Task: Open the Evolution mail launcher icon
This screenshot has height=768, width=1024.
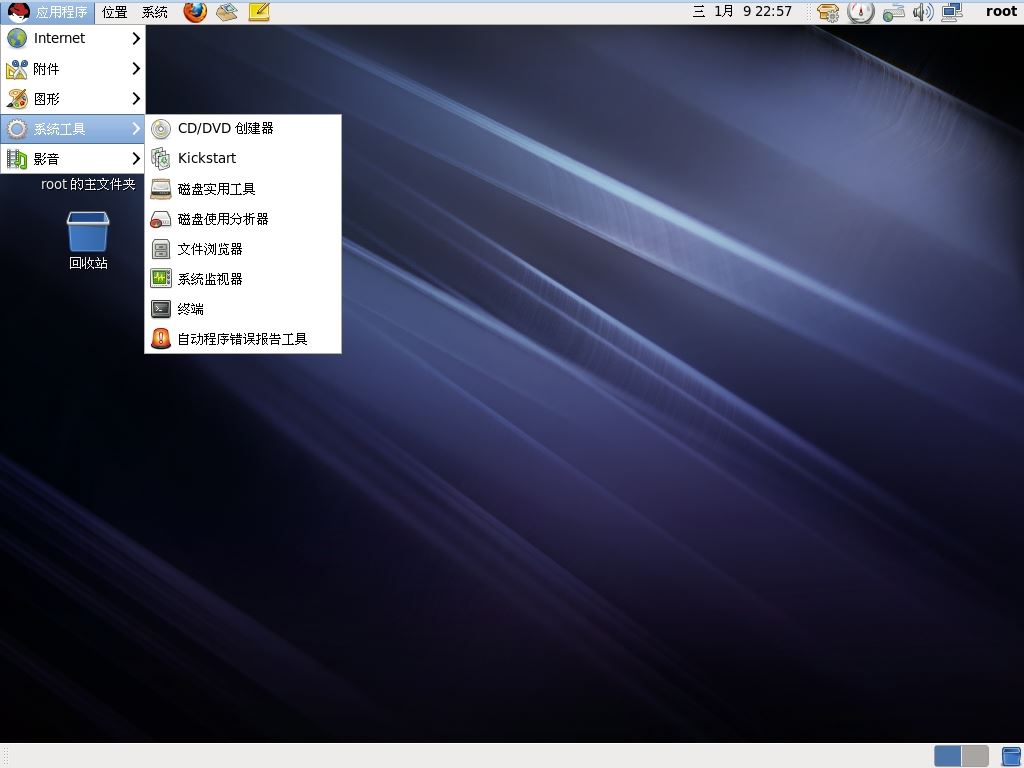Action: (227, 12)
